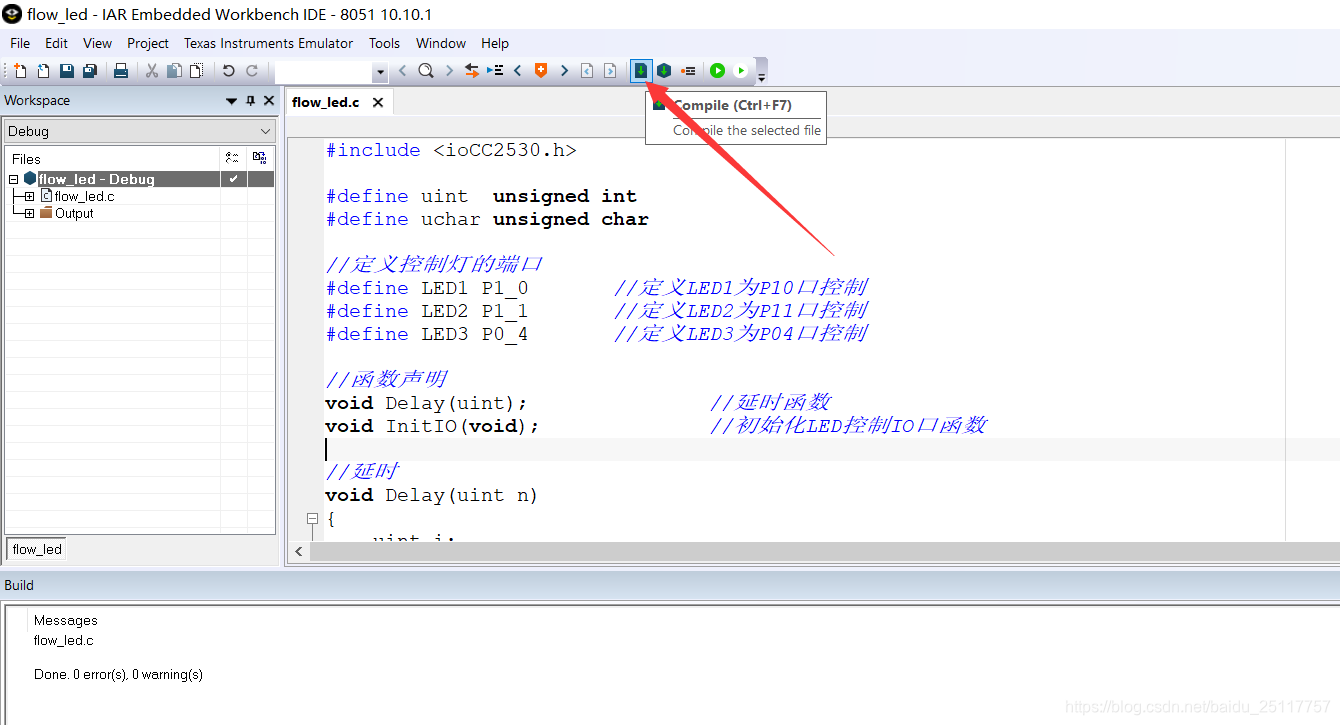Open the Window menu

coord(441,43)
